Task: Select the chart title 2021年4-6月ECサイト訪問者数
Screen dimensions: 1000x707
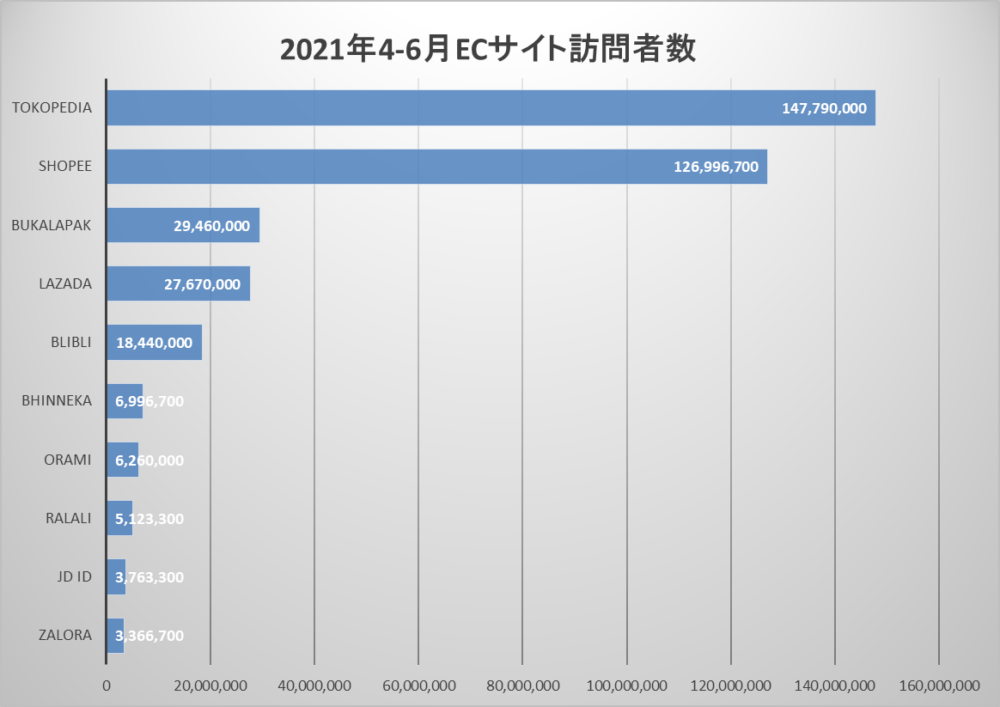Action: click(x=488, y=50)
